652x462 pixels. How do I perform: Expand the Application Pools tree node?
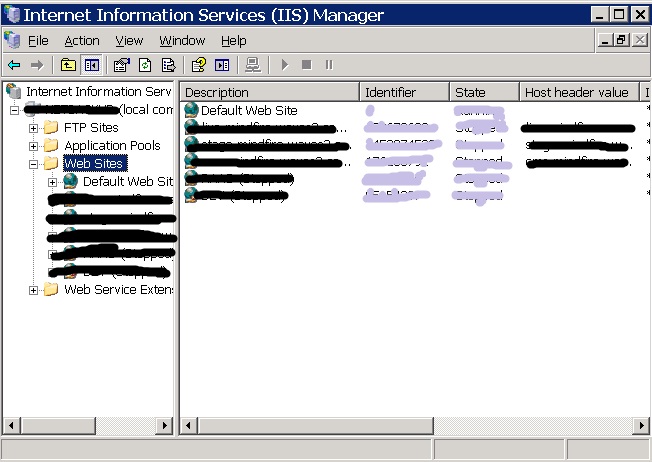(x=33, y=146)
